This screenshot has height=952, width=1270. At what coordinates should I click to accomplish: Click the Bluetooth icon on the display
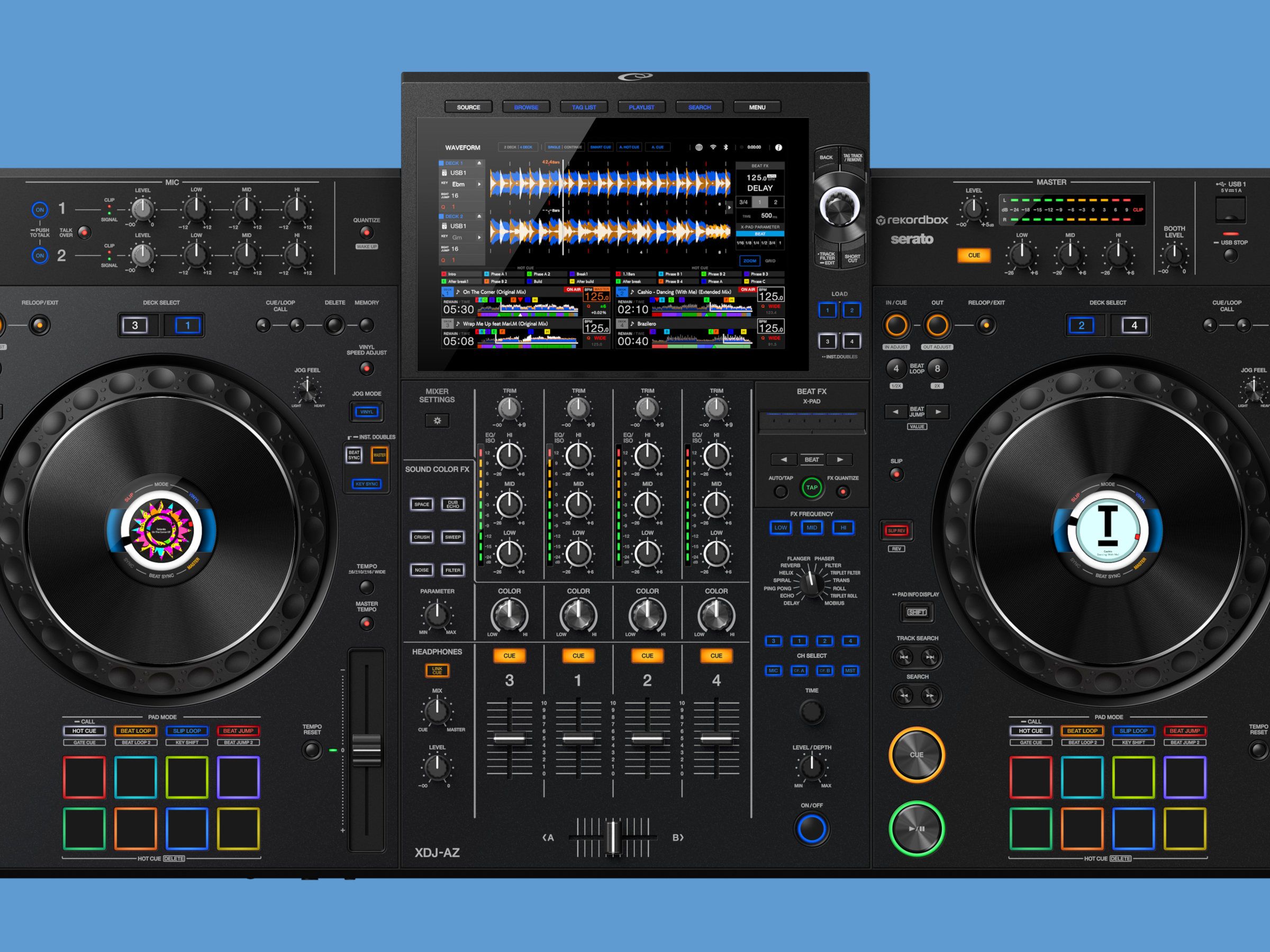(725, 148)
